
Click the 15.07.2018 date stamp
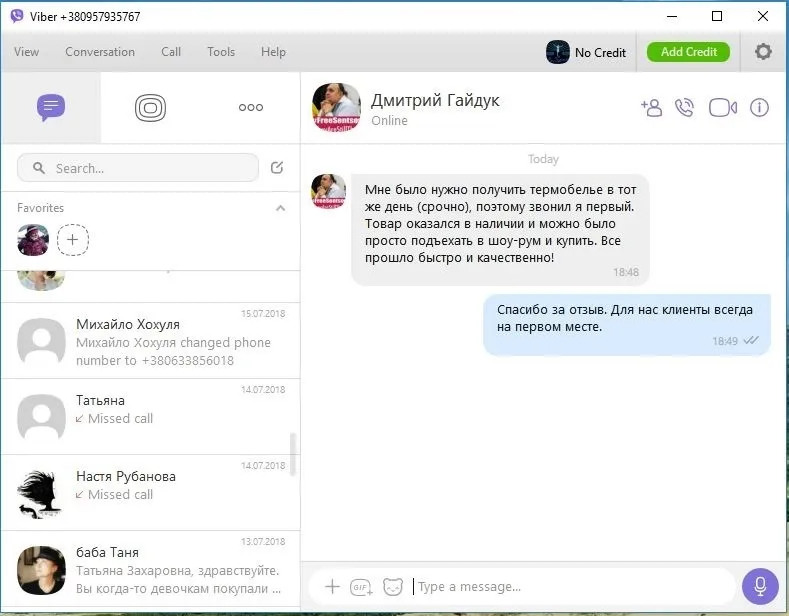(263, 314)
